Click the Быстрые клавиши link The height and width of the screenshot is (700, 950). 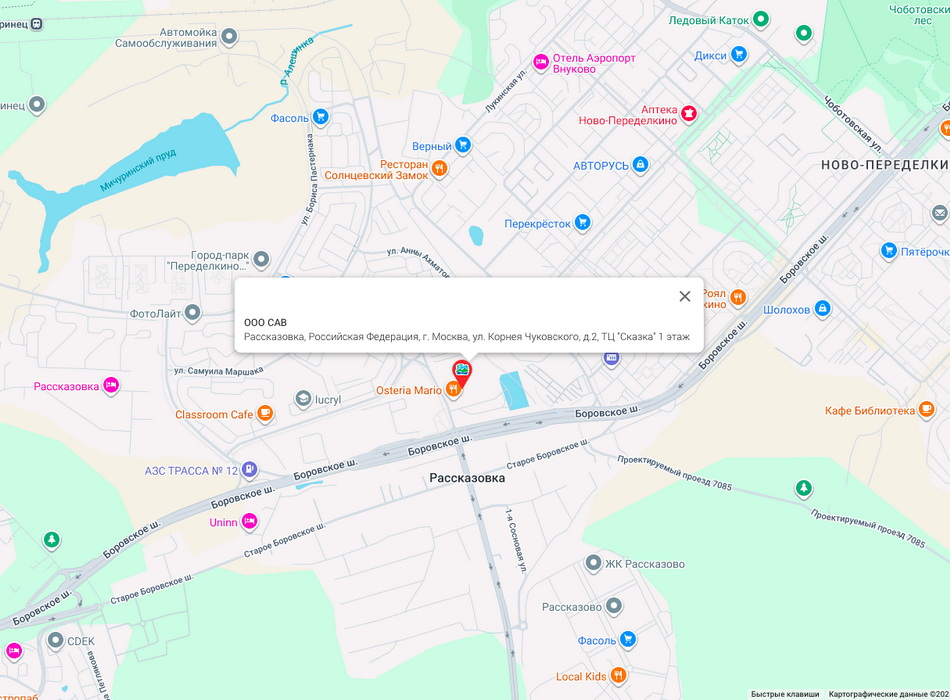point(785,694)
